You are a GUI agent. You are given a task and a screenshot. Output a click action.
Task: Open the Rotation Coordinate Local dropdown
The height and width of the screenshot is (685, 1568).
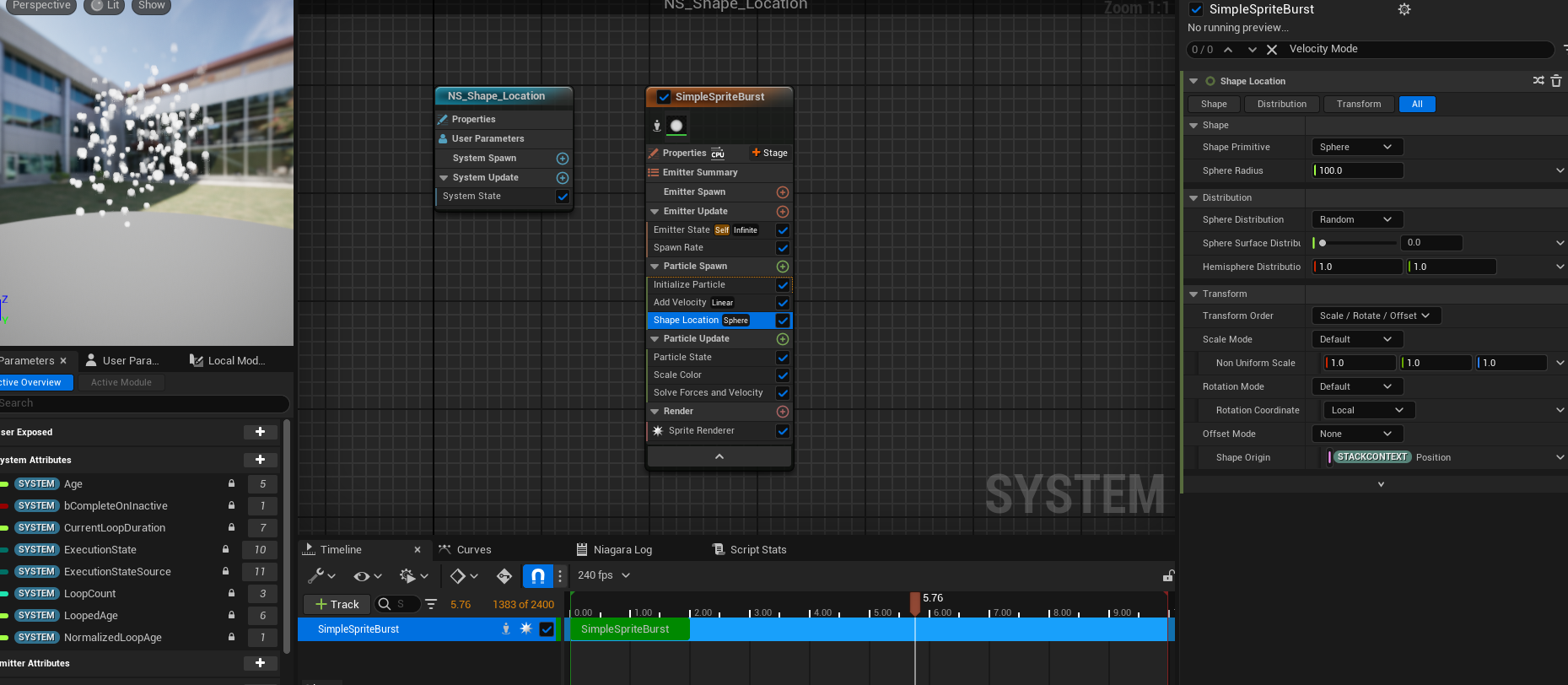pyautogui.click(x=1370, y=410)
